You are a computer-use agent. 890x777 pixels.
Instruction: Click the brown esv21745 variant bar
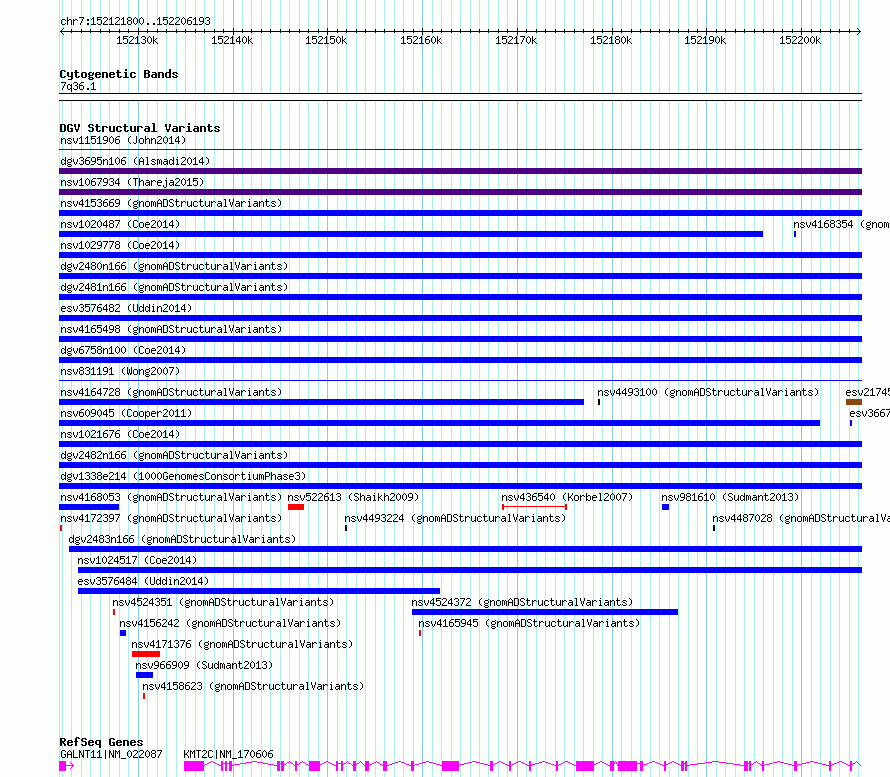854,402
